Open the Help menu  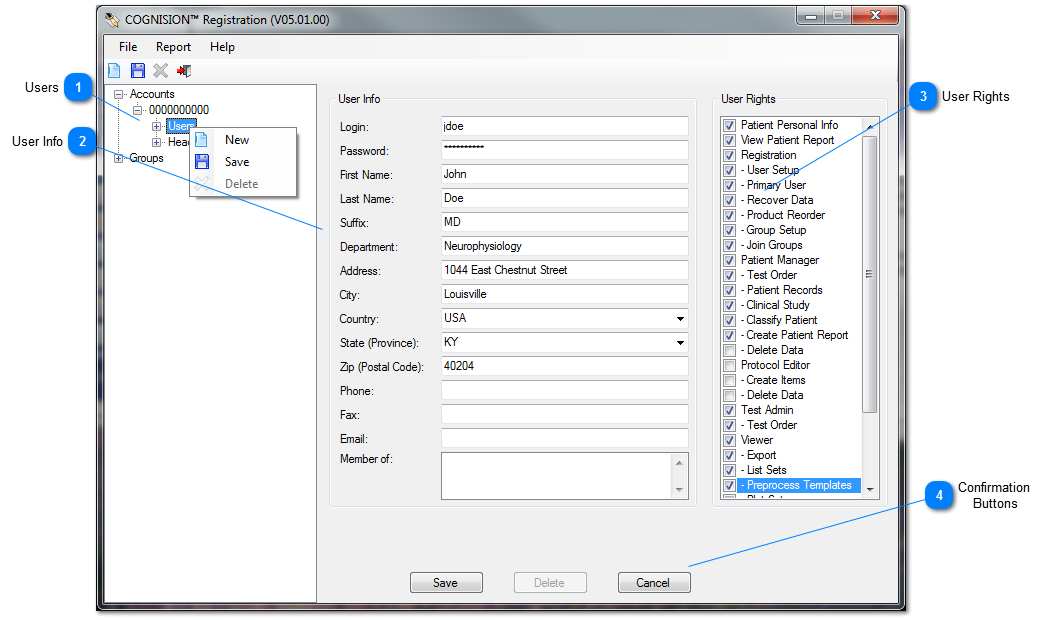click(x=222, y=47)
